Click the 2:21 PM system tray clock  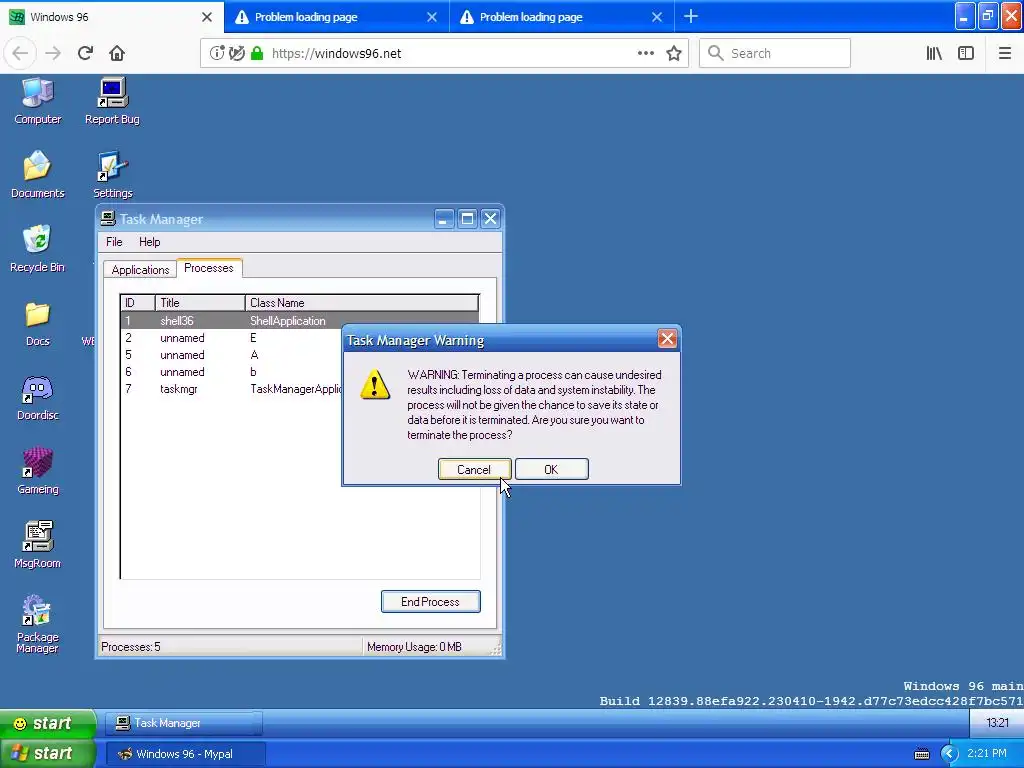pos(987,753)
